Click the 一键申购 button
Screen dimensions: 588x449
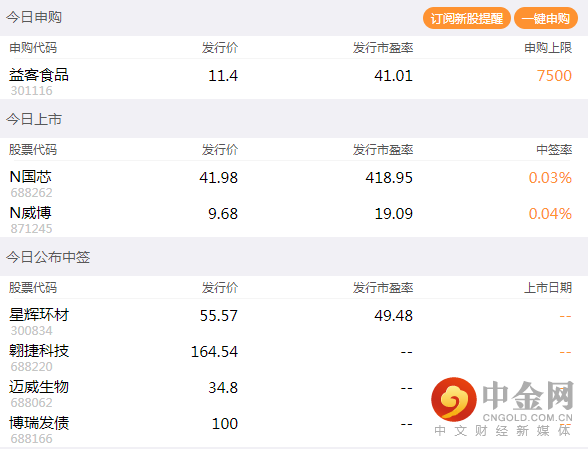[x=546, y=18]
